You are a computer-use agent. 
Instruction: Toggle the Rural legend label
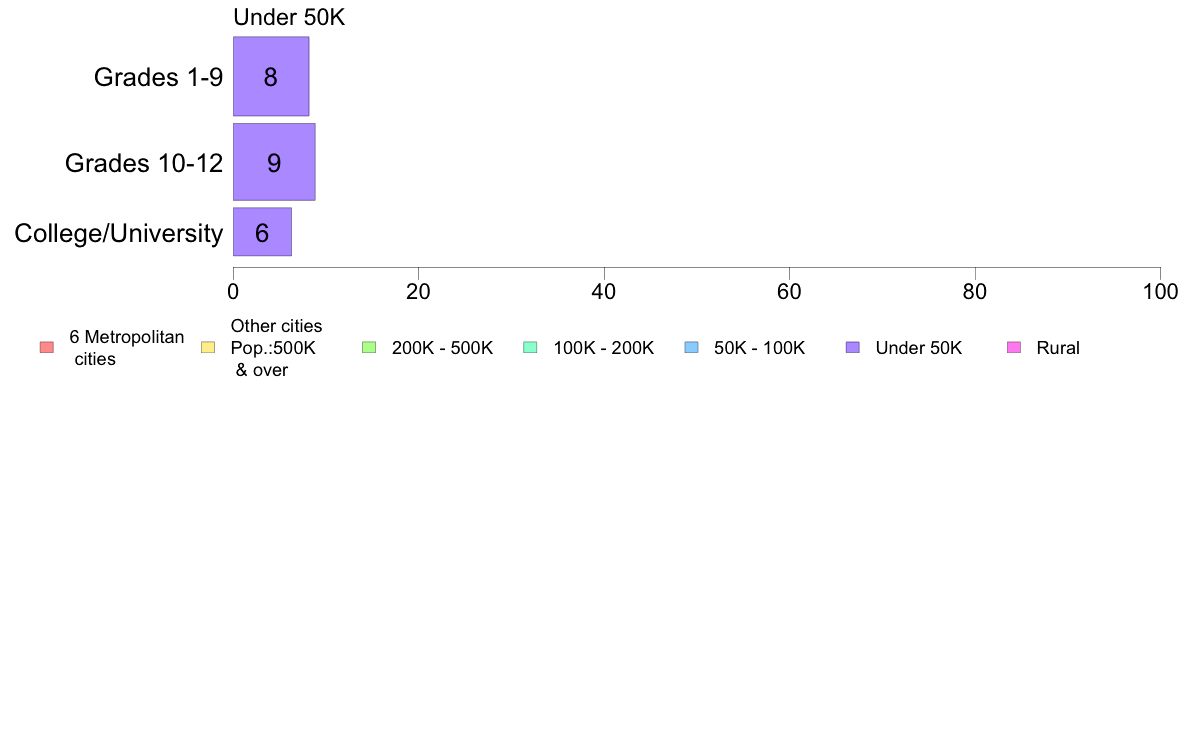coord(1058,348)
